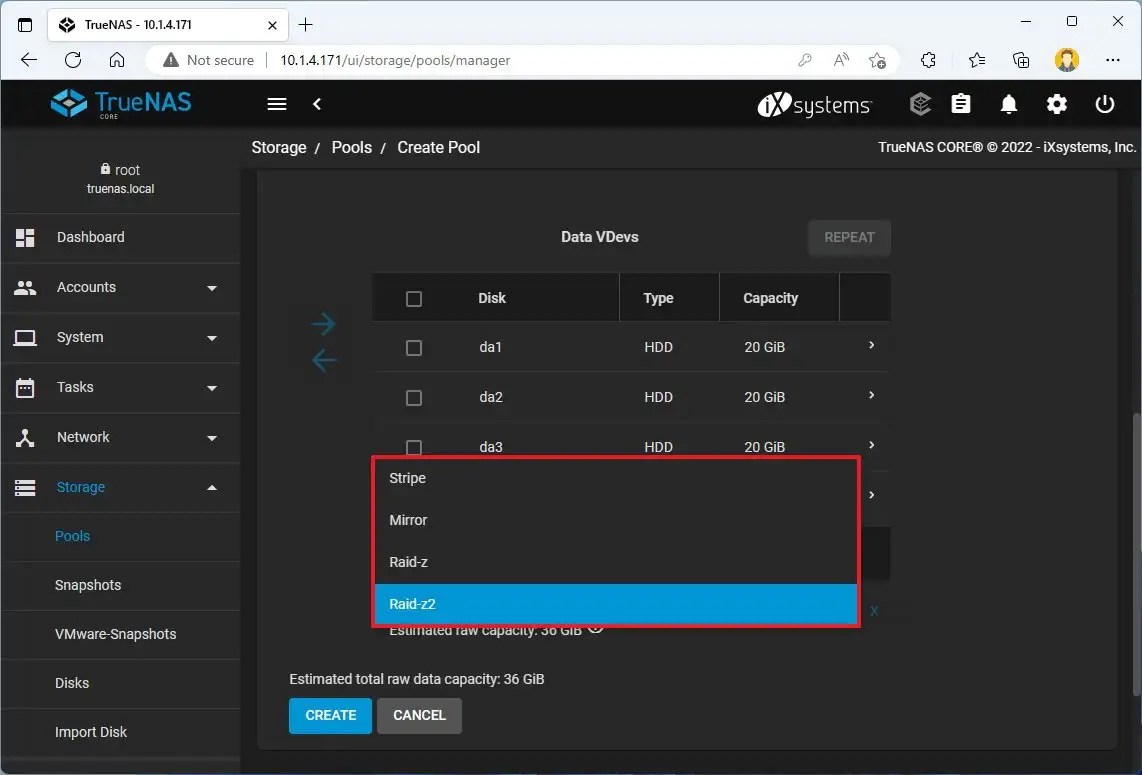The image size is (1142, 775).
Task: Select all disks with the header checkbox
Action: (x=414, y=297)
